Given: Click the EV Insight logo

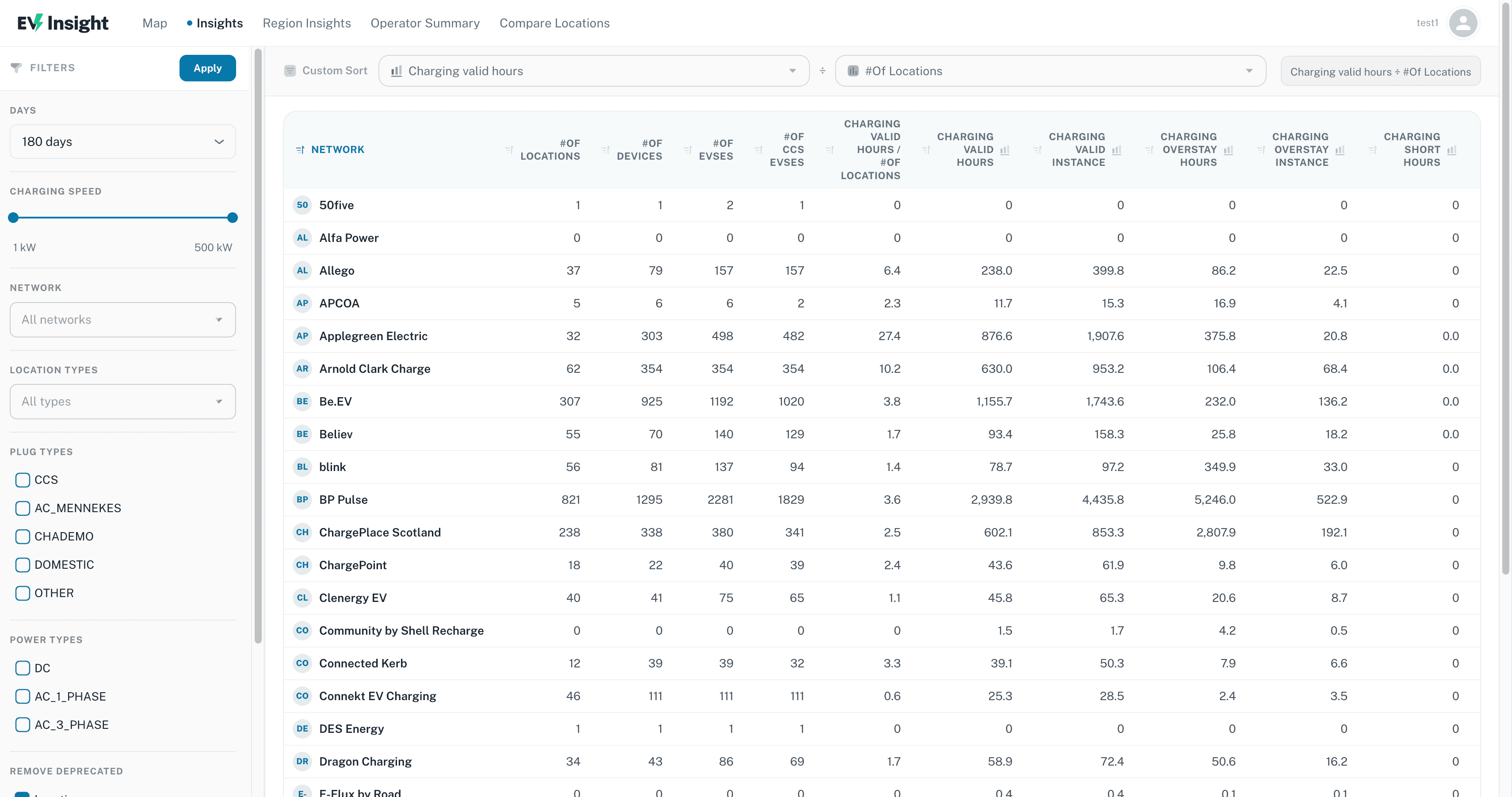Looking at the screenshot, I should (x=63, y=23).
